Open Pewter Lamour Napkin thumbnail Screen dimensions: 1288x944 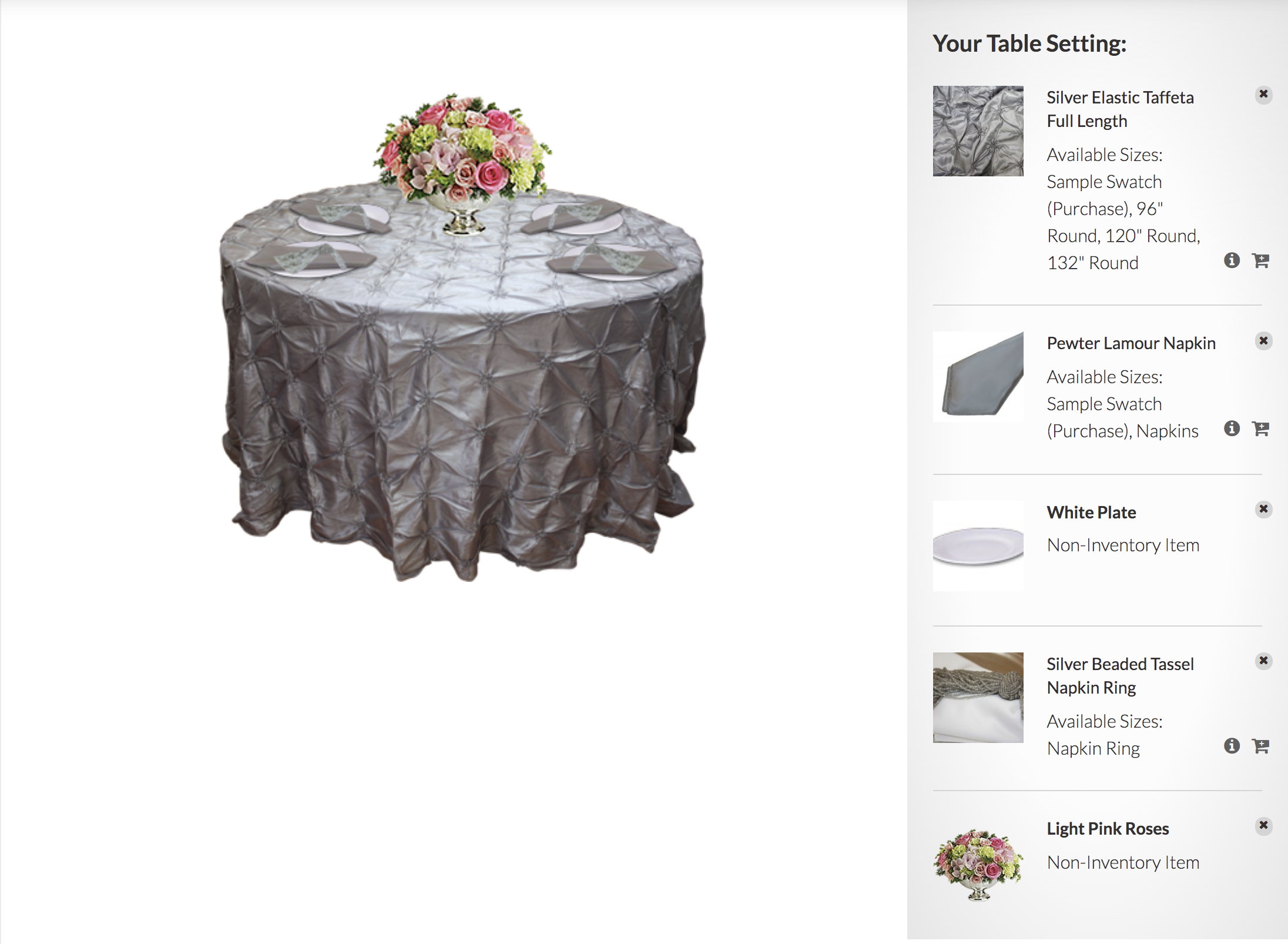[x=978, y=377]
